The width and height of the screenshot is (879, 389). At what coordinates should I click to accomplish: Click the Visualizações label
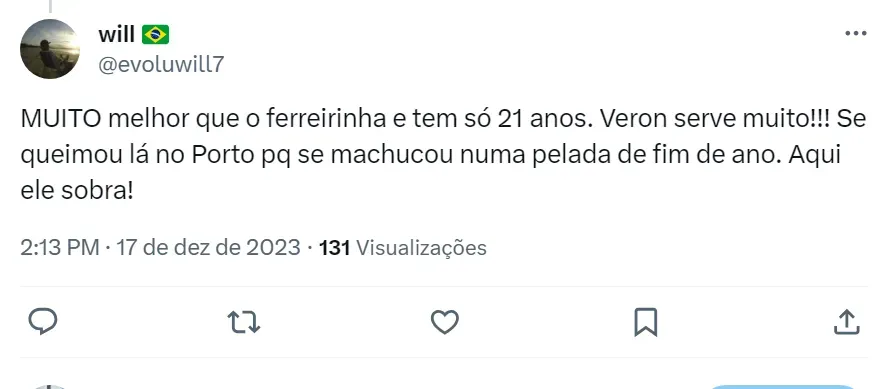tap(421, 248)
